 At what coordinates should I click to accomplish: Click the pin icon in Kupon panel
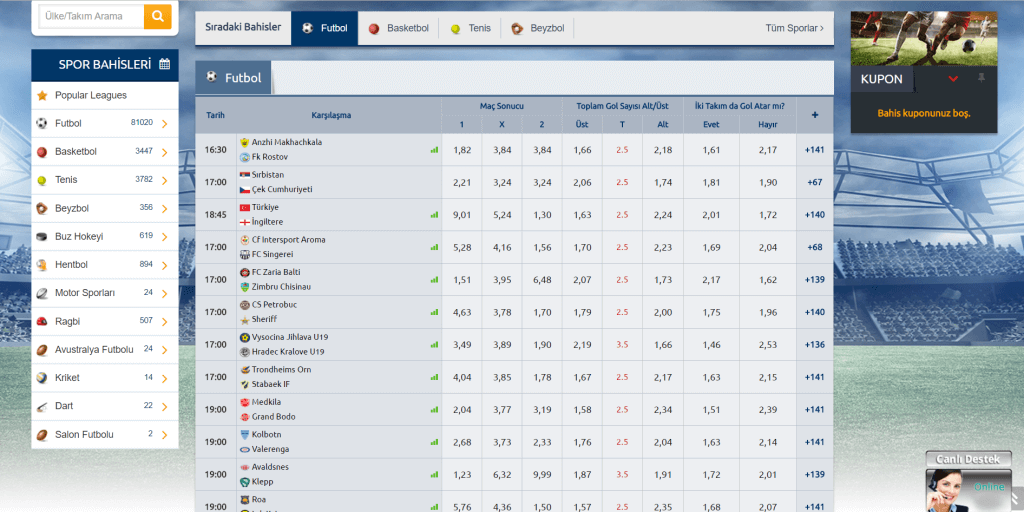[x=981, y=78]
